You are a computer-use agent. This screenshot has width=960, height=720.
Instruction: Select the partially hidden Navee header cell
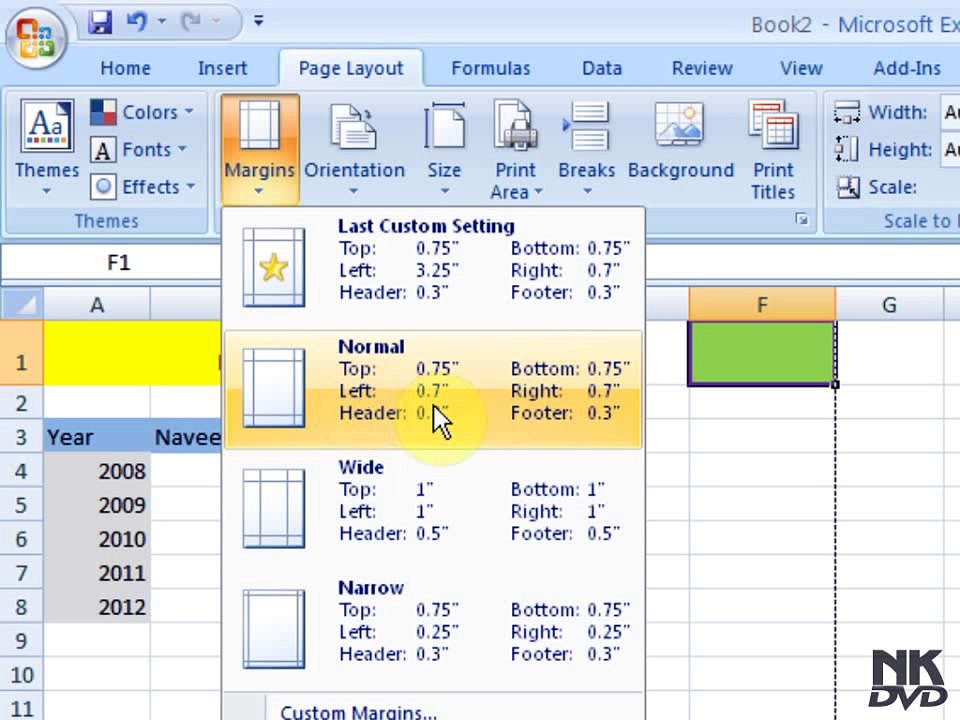pyautogui.click(x=186, y=437)
